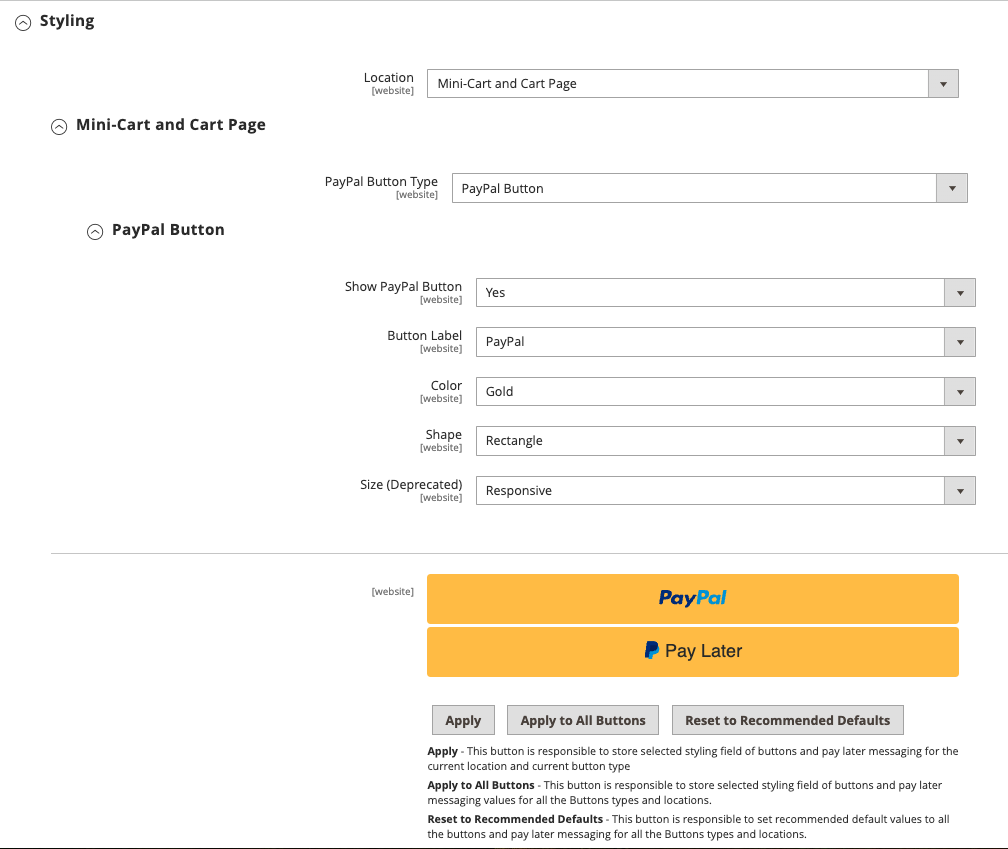This screenshot has height=849, width=1008.
Task: Click the bold Apply to All Buttons description text
Action: pyautogui.click(x=481, y=785)
